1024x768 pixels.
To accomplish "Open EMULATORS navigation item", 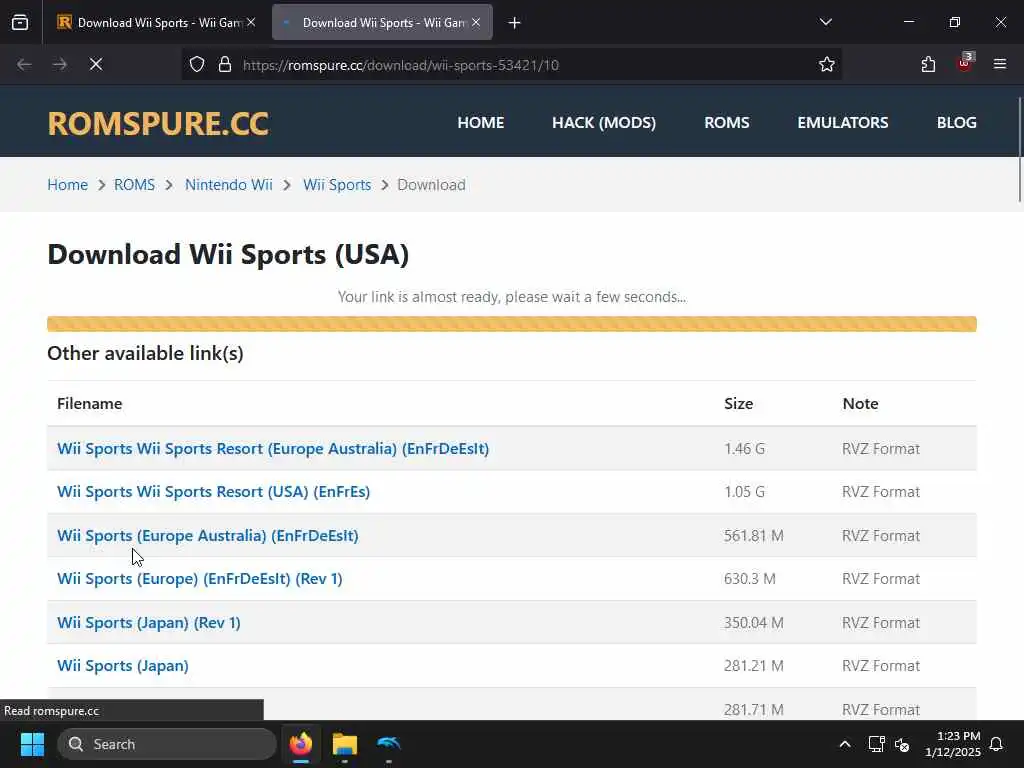I will [x=843, y=122].
